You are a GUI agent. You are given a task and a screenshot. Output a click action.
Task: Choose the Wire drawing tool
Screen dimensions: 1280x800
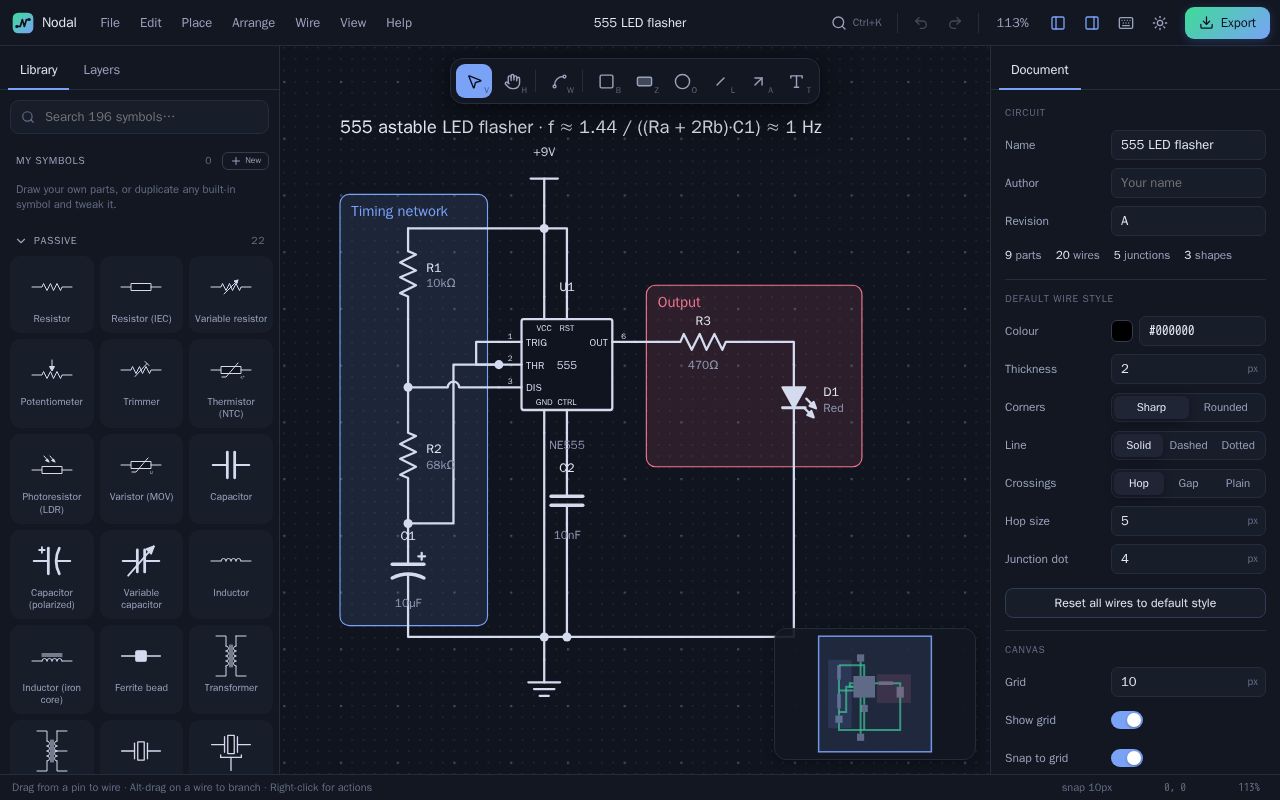pos(560,81)
